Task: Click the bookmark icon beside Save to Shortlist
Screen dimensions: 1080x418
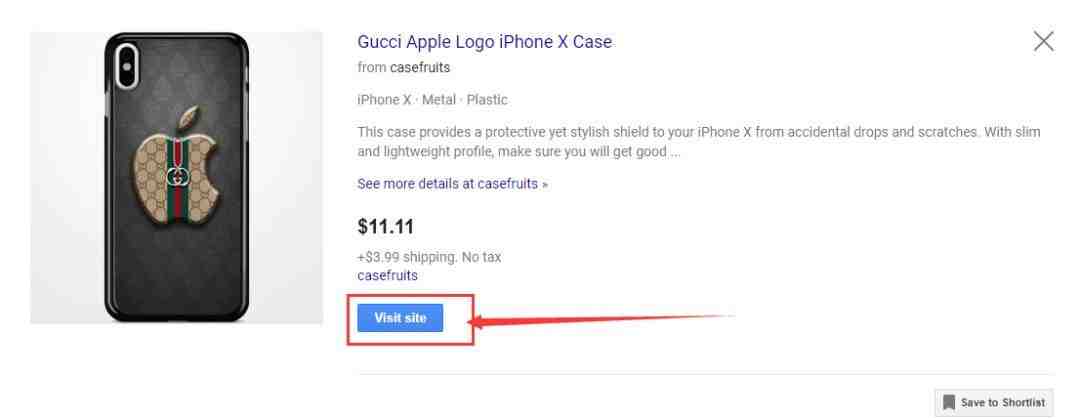Action: (x=948, y=402)
